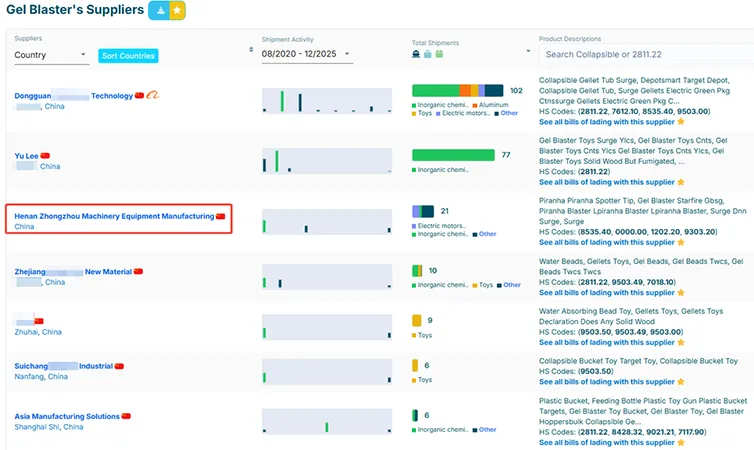The width and height of the screenshot is (754, 450).
Task: Click the sort arrows before Shipment Activity
Action: 250,49
